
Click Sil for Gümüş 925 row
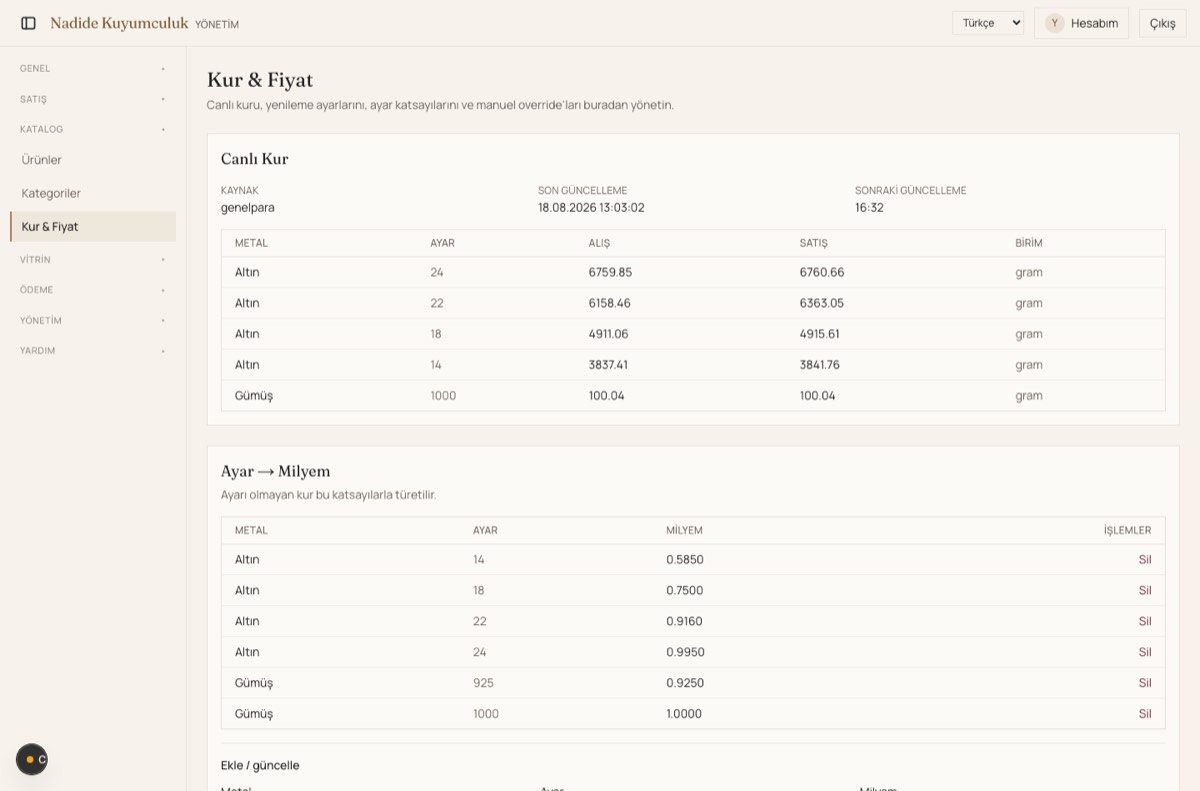pos(1145,683)
